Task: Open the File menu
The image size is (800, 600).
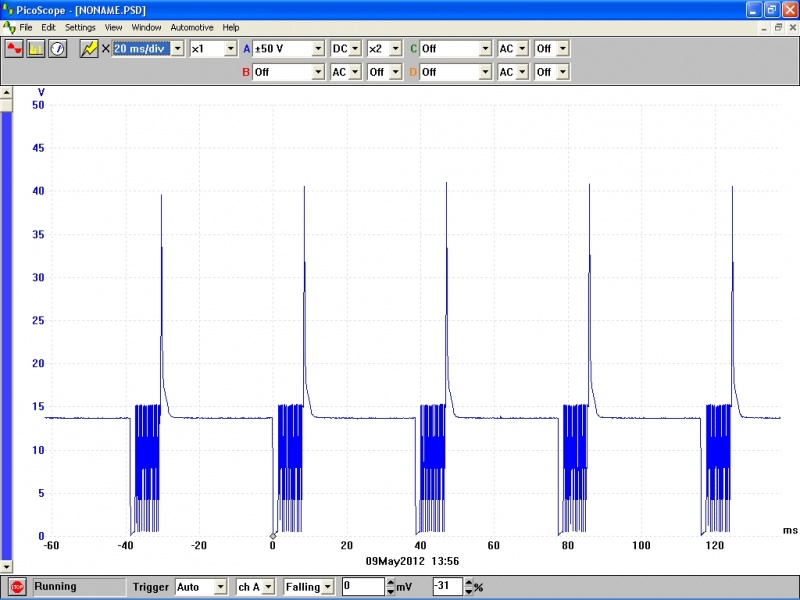Action: tap(25, 27)
